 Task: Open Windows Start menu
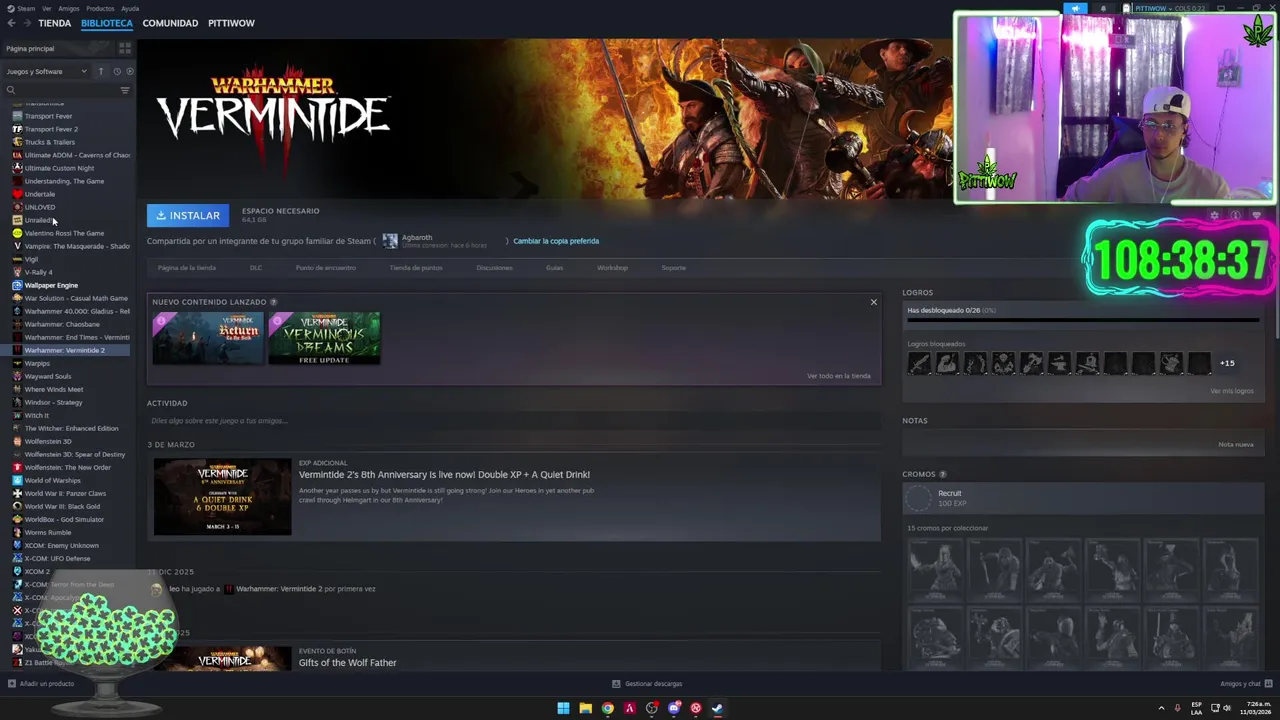pos(563,708)
